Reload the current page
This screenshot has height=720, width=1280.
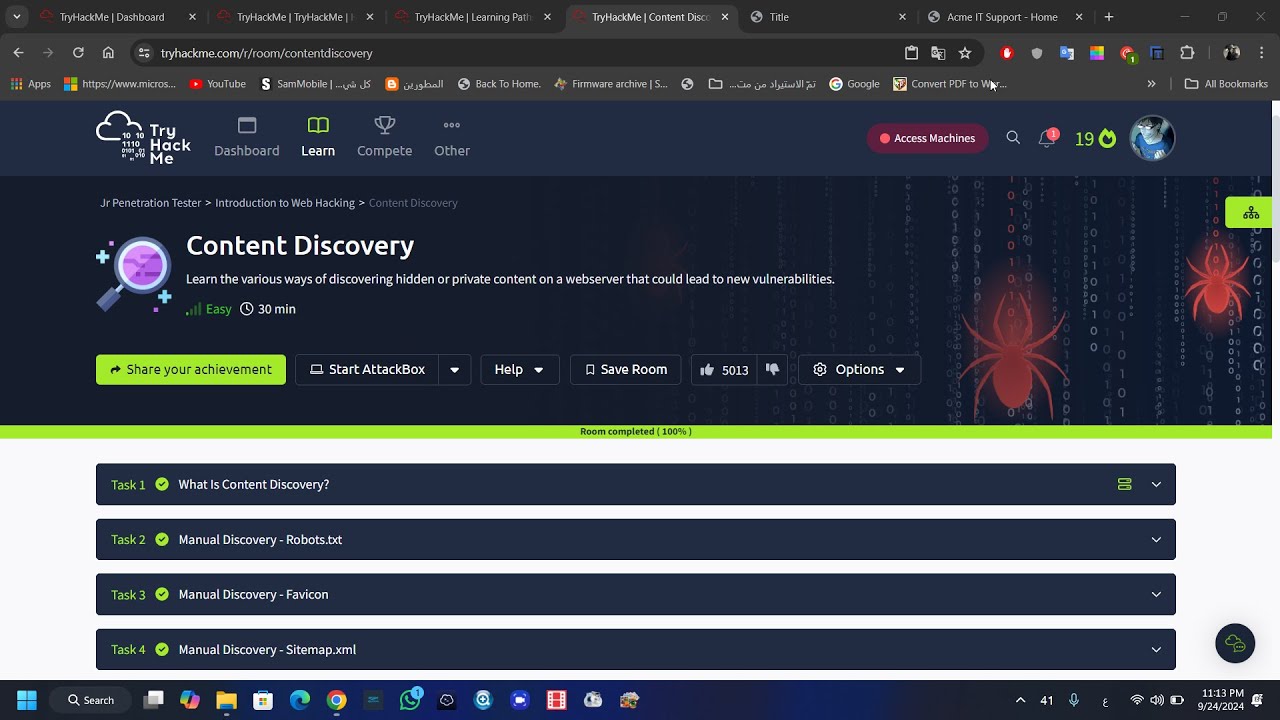[x=78, y=53]
